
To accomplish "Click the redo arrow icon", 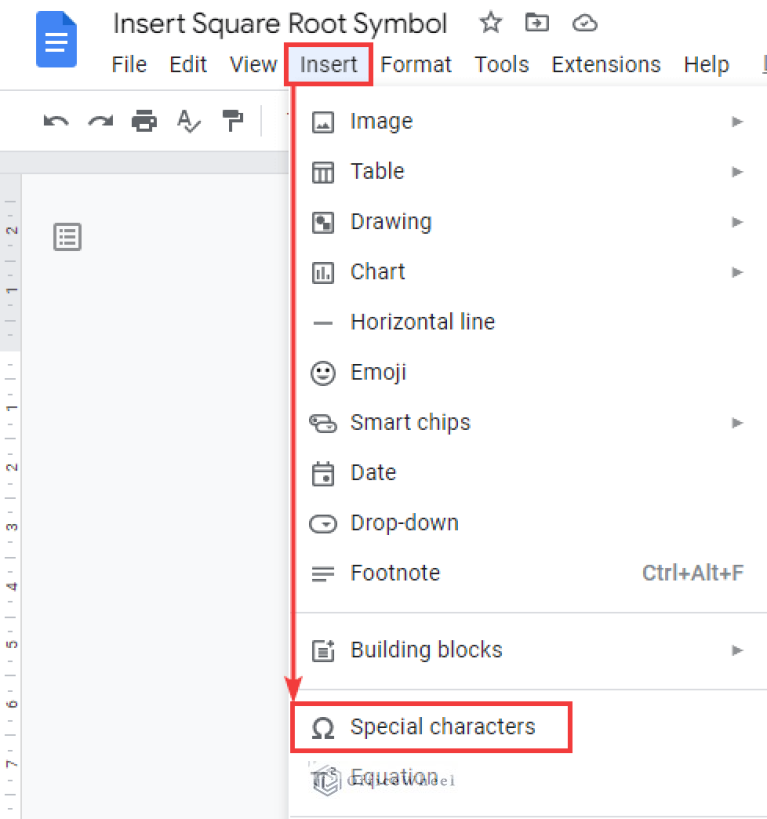I will point(100,122).
